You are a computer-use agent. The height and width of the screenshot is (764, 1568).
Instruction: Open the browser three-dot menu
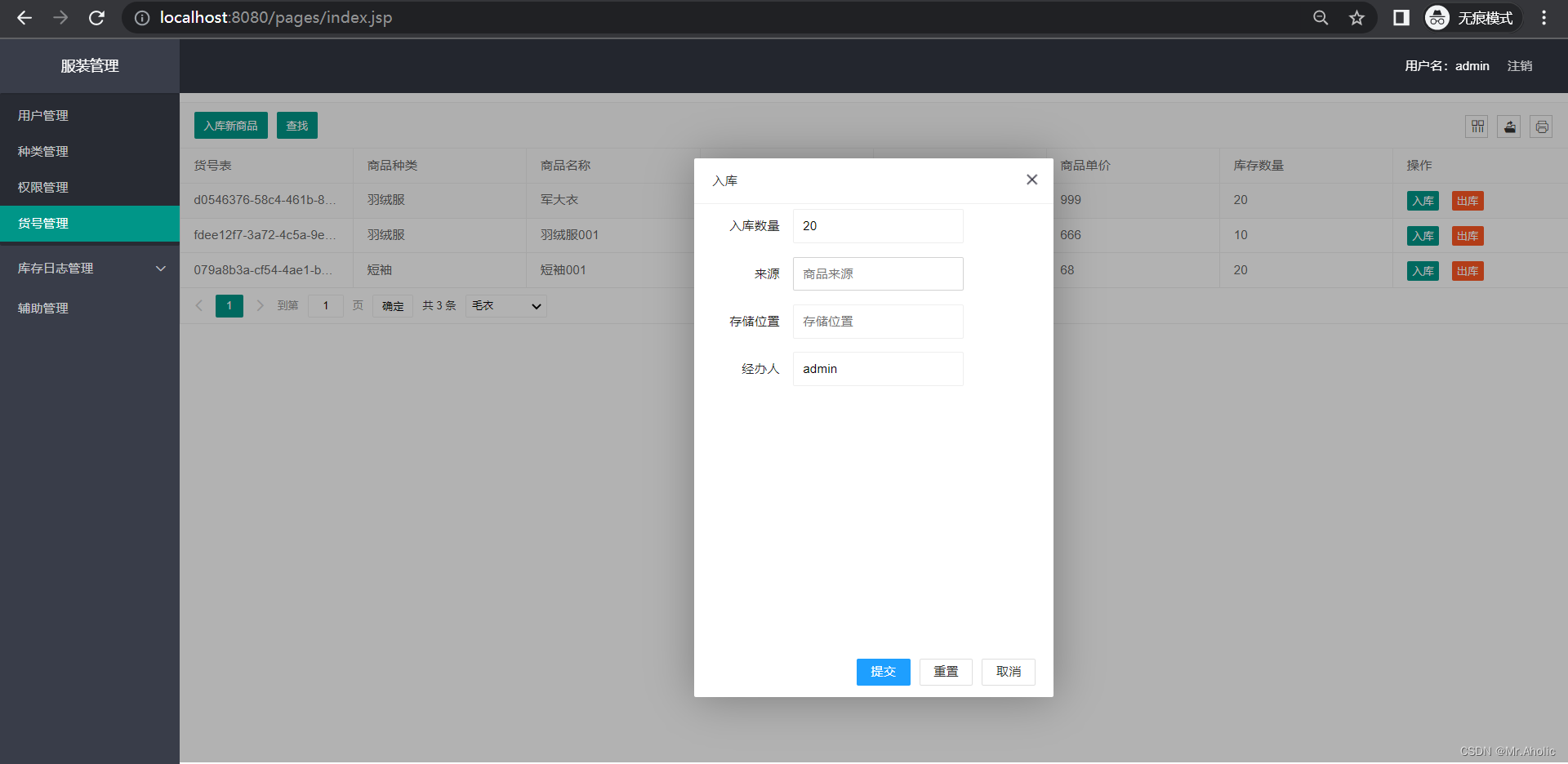click(1543, 18)
